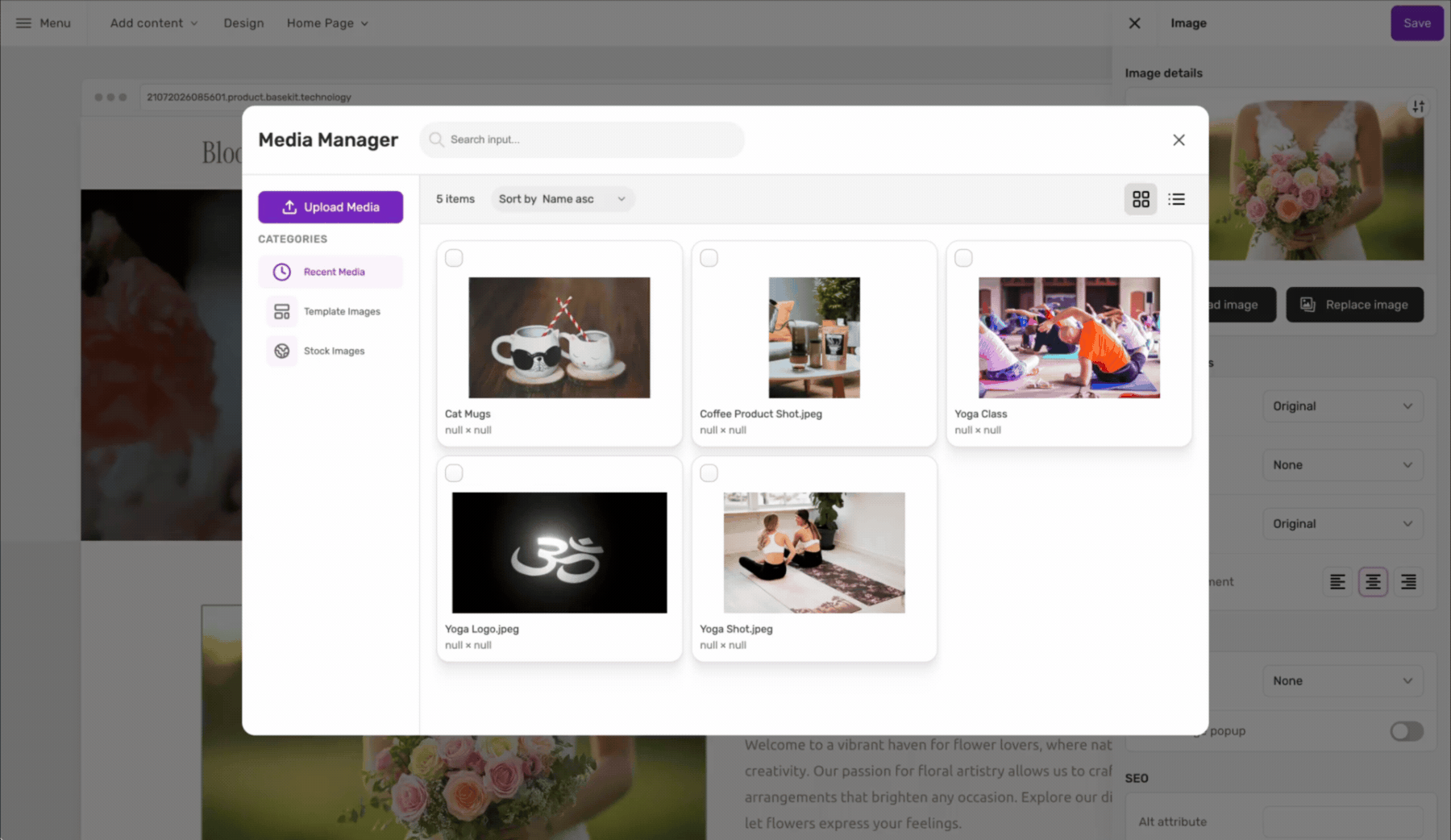The height and width of the screenshot is (840, 1451).
Task: Click the partially hidden image button left of Replace image
Action: pyautogui.click(x=1242, y=305)
